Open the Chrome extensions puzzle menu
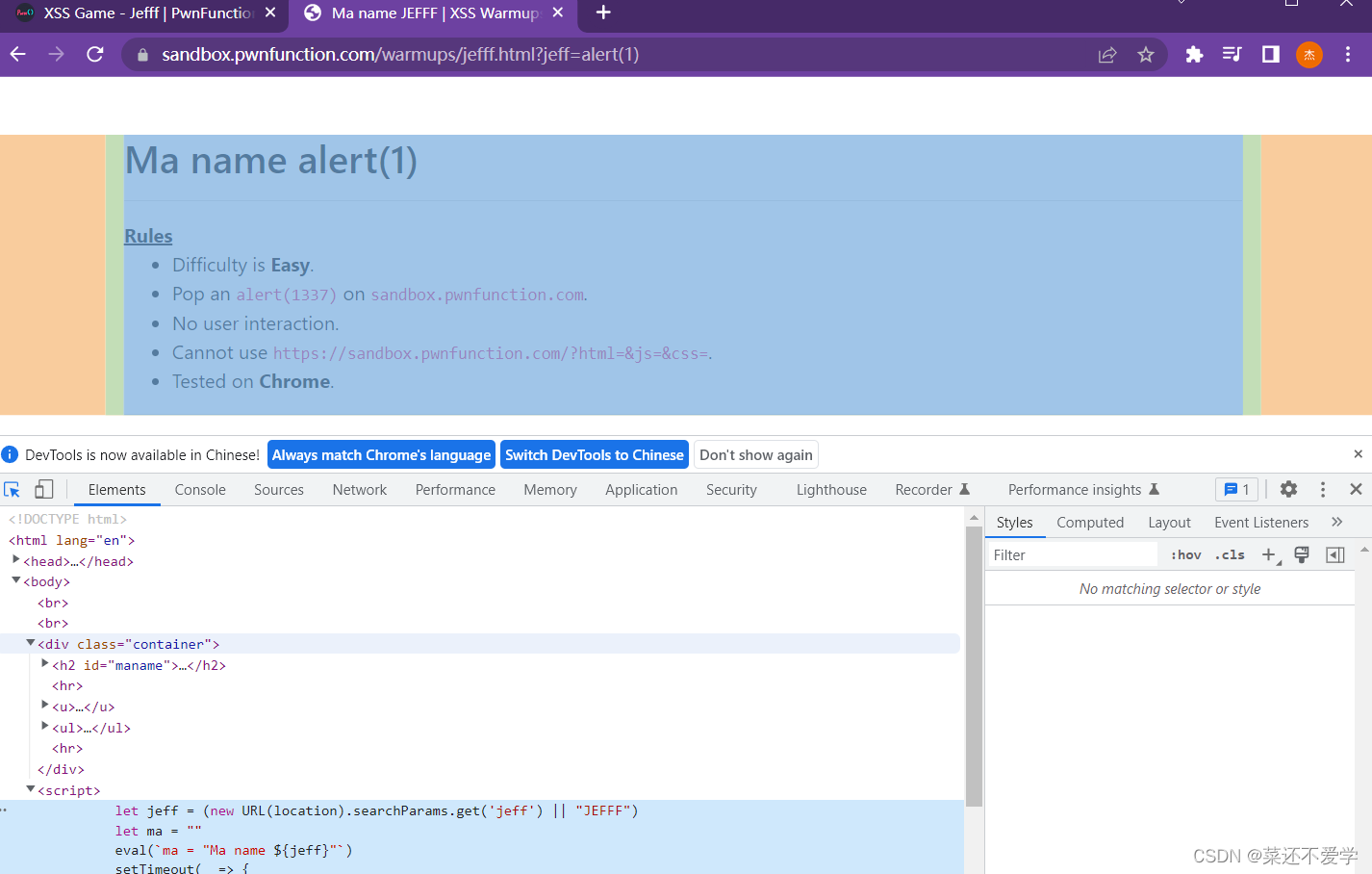 pos(1194,55)
